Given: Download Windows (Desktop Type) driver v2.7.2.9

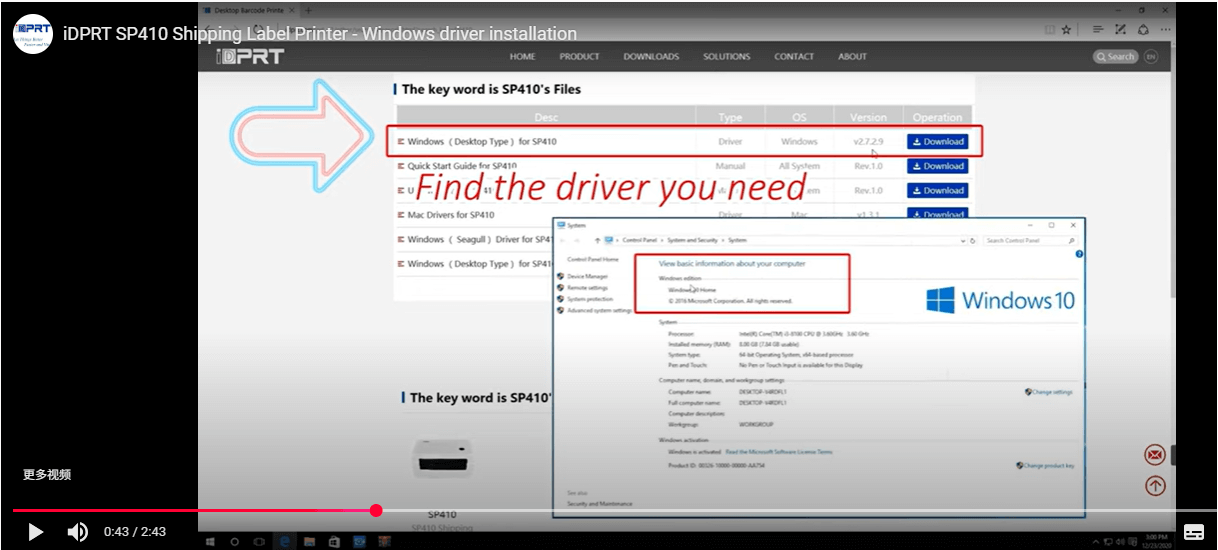Looking at the screenshot, I should pyautogui.click(x=937, y=142).
